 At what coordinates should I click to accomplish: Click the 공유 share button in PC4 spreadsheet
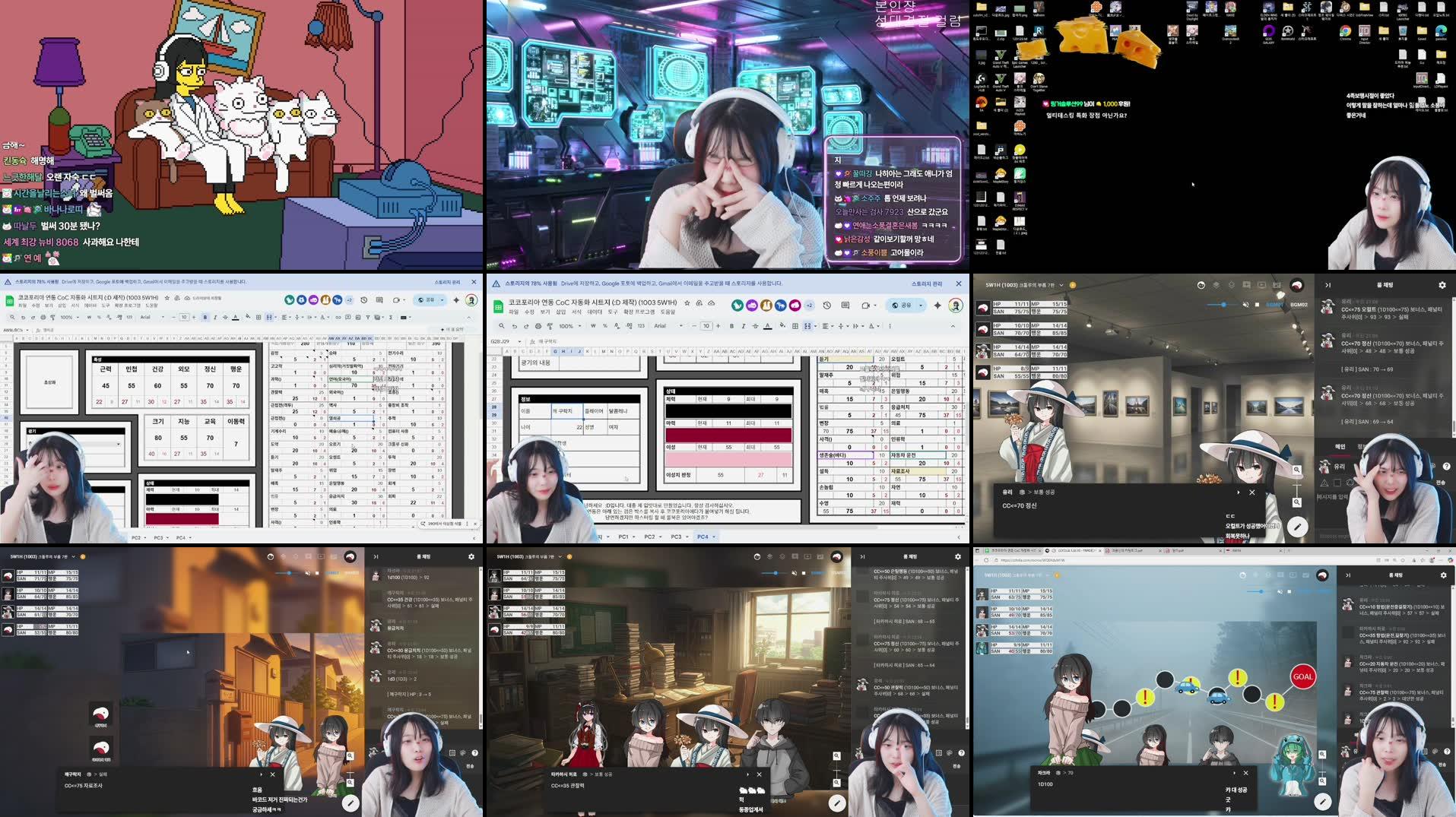point(904,305)
